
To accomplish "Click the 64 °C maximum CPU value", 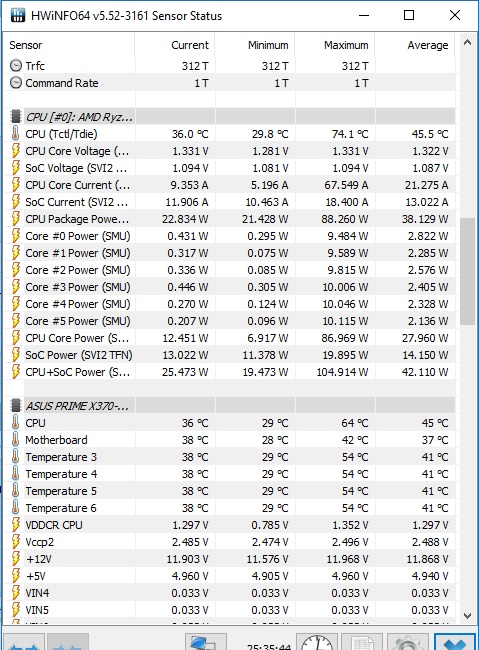I will pos(355,423).
